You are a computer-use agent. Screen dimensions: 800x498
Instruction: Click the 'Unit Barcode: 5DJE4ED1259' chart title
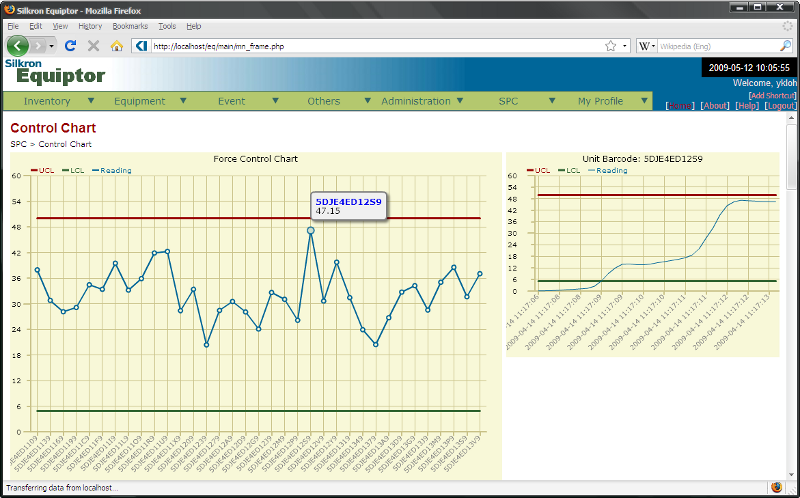[642, 159]
